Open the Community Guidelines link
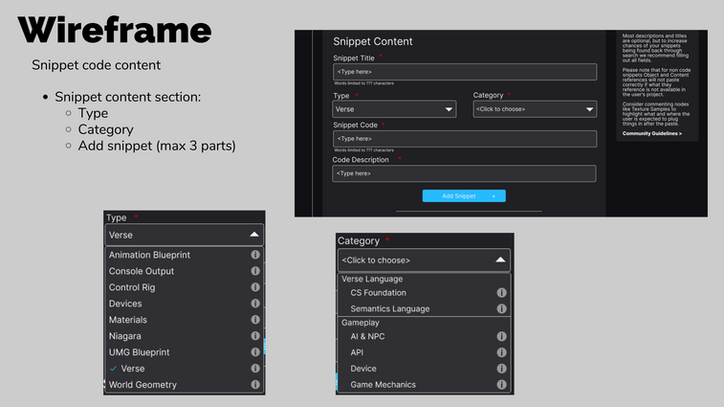 (x=652, y=133)
